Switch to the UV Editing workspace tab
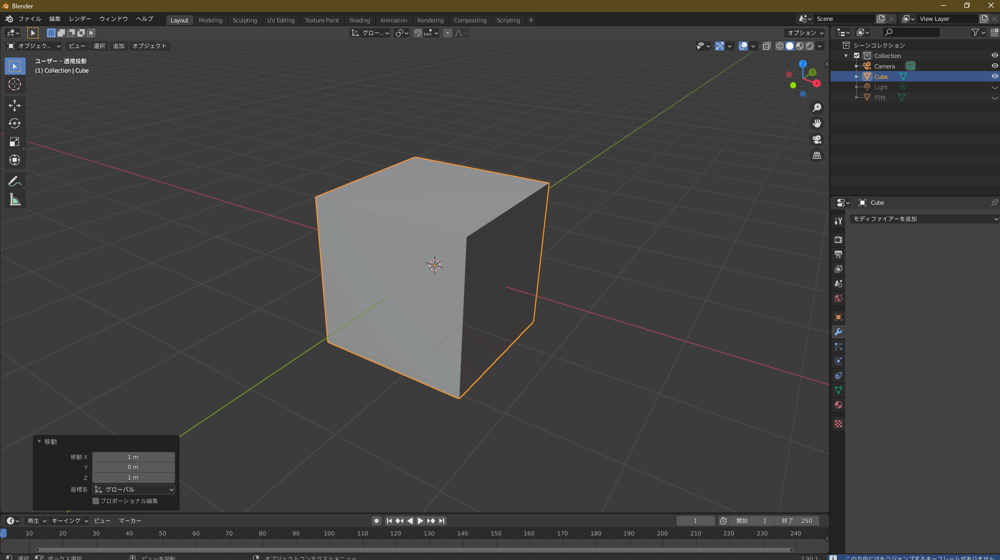Viewport: 1000px width, 560px height. [281, 20]
